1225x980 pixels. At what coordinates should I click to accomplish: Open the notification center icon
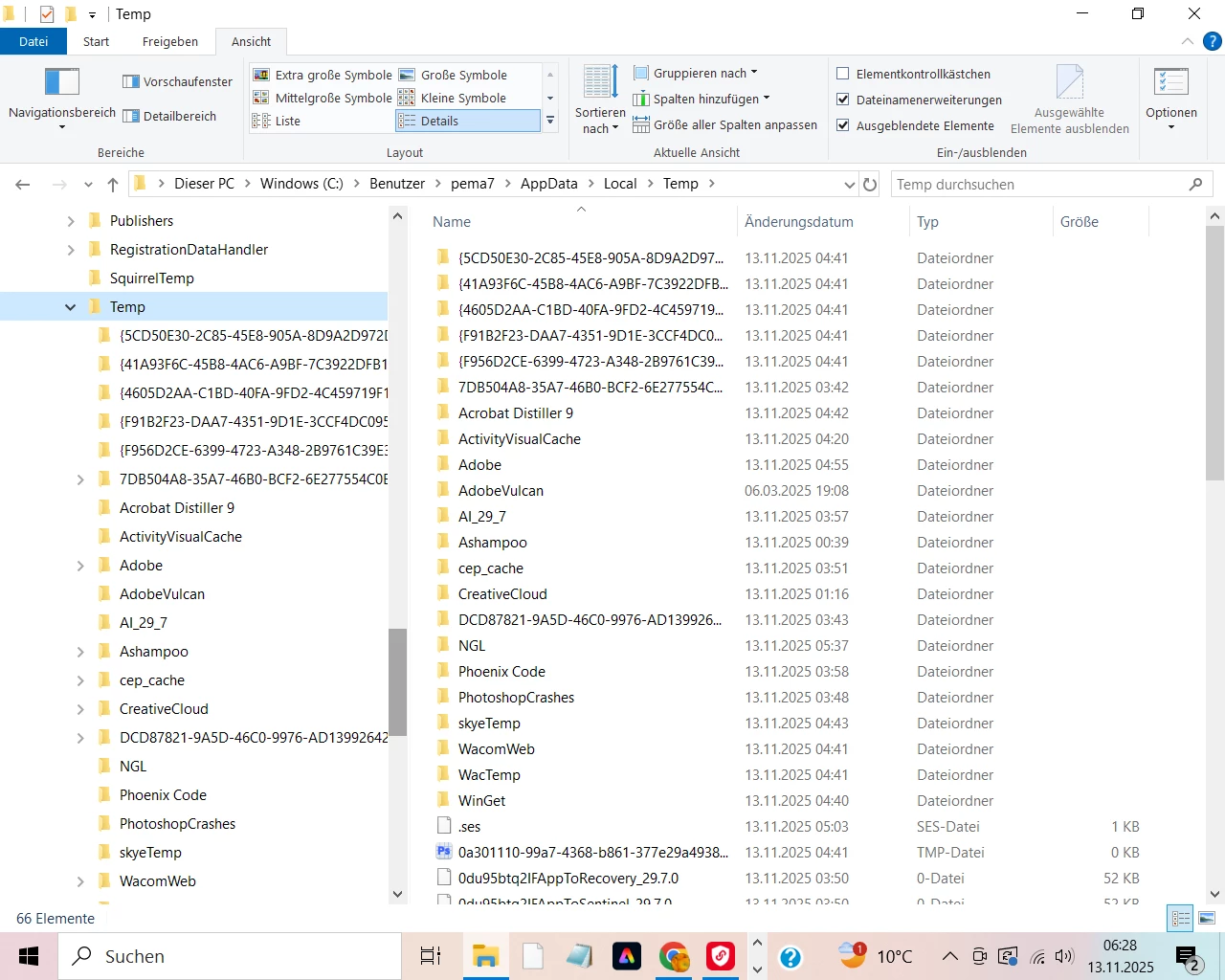[1190, 956]
